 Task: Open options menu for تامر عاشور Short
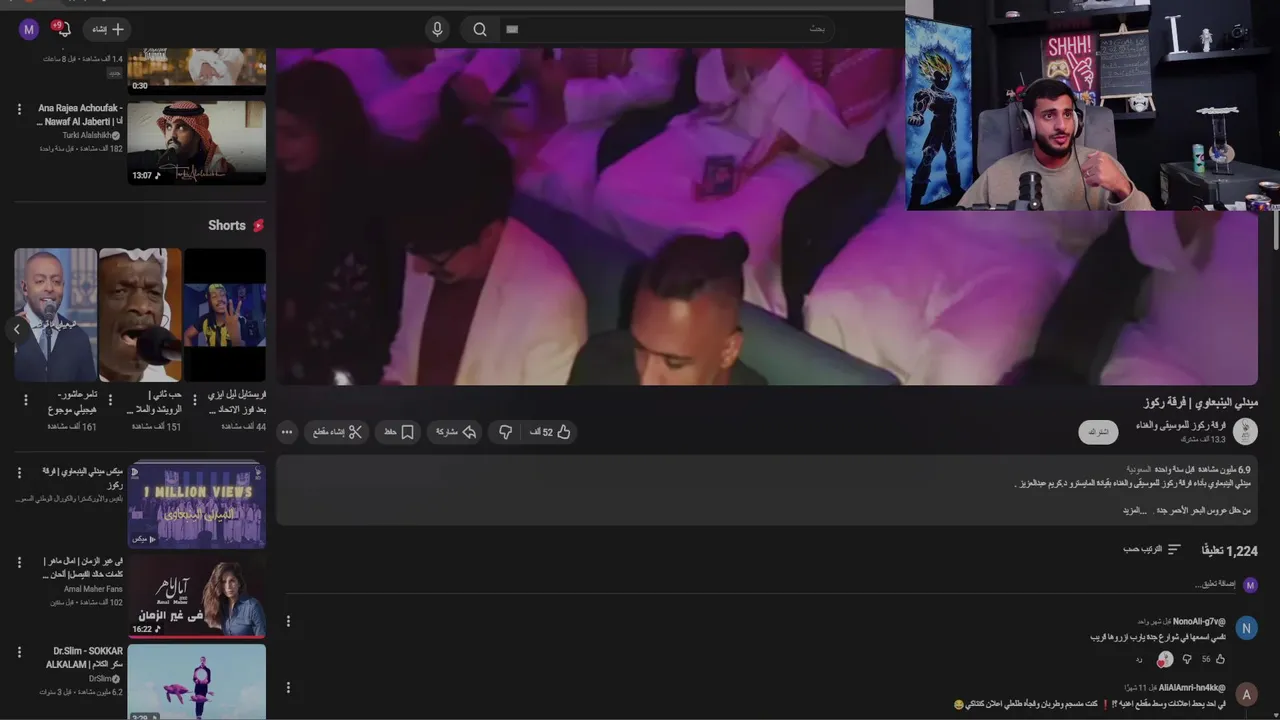[26, 400]
